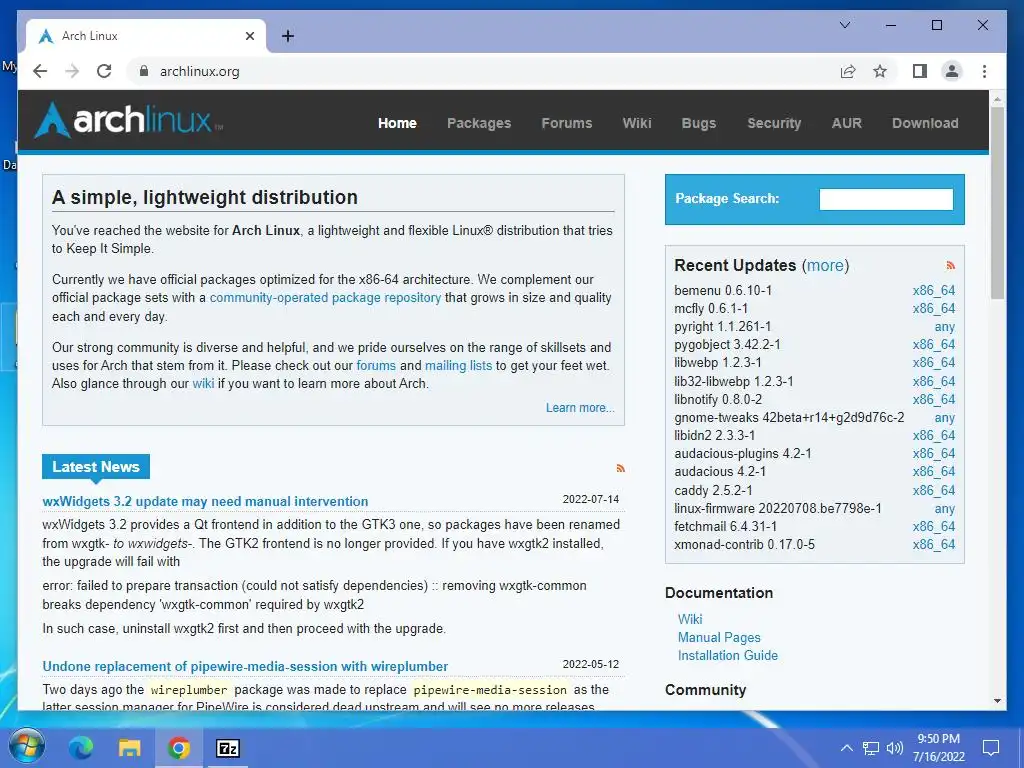Click the Package Search input field
The width and height of the screenshot is (1024, 768).
tap(886, 199)
